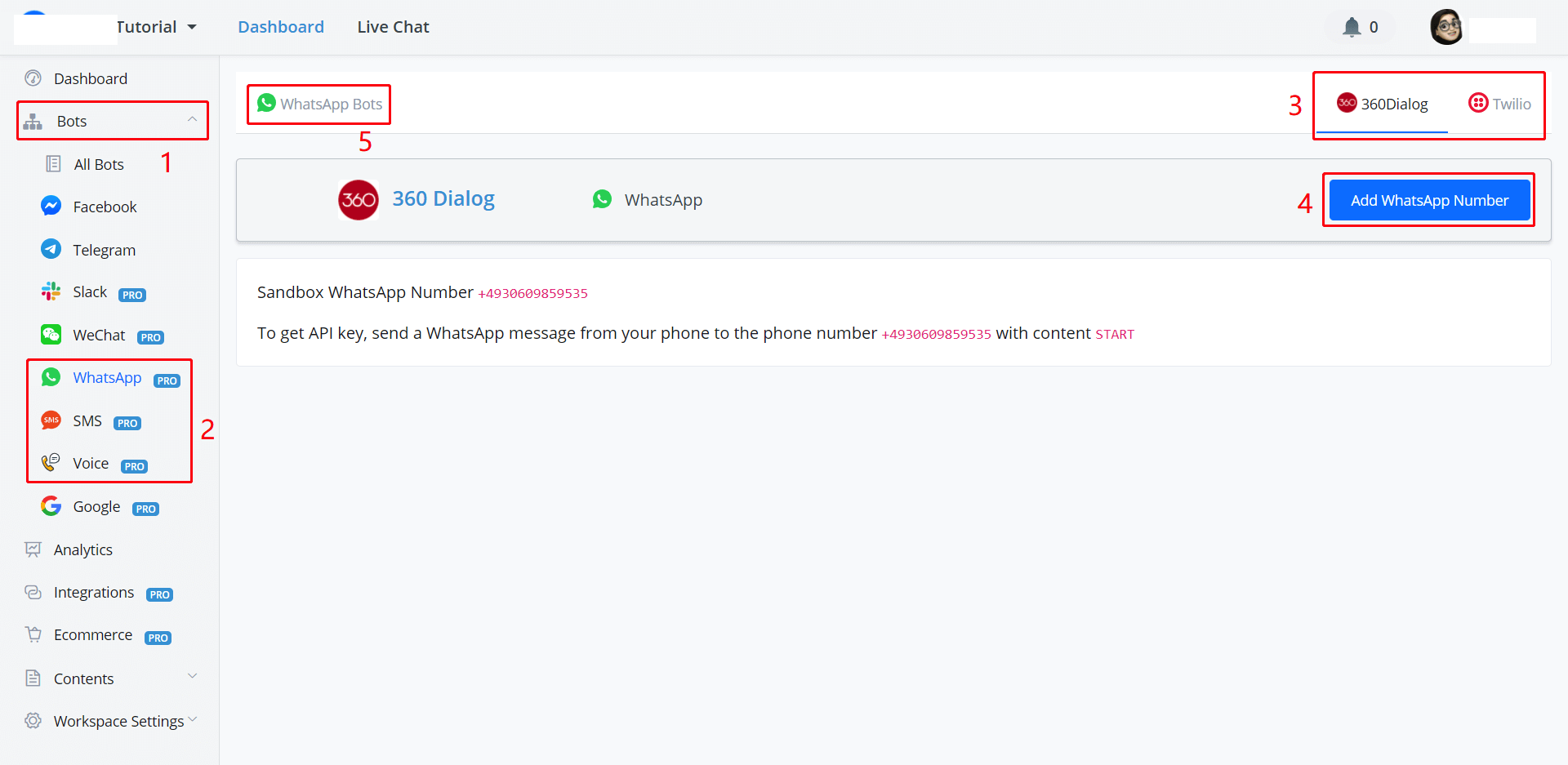The width and height of the screenshot is (1568, 765).
Task: Select the Ecommerce cart icon
Action: point(33,634)
